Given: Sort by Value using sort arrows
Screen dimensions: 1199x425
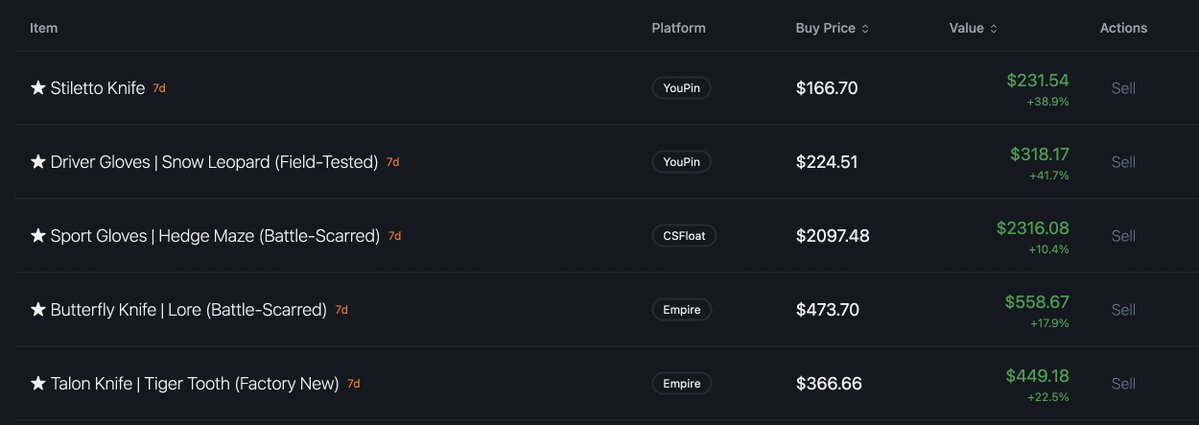Looking at the screenshot, I should point(993,28).
